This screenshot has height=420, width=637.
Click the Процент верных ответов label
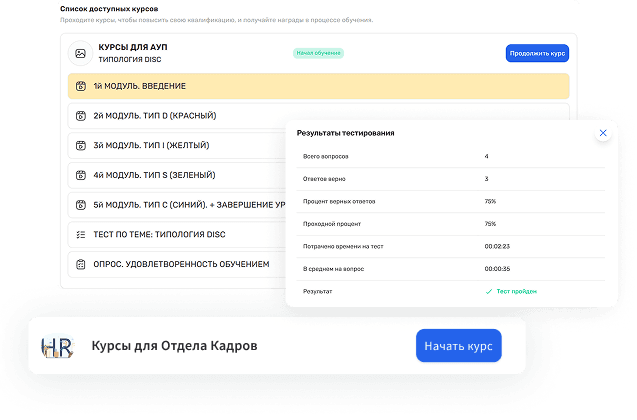pos(339,201)
